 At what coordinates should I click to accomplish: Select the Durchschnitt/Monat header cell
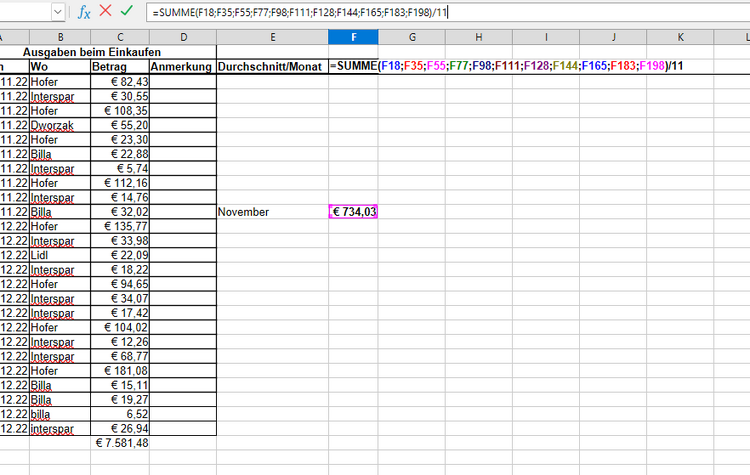(x=272, y=66)
